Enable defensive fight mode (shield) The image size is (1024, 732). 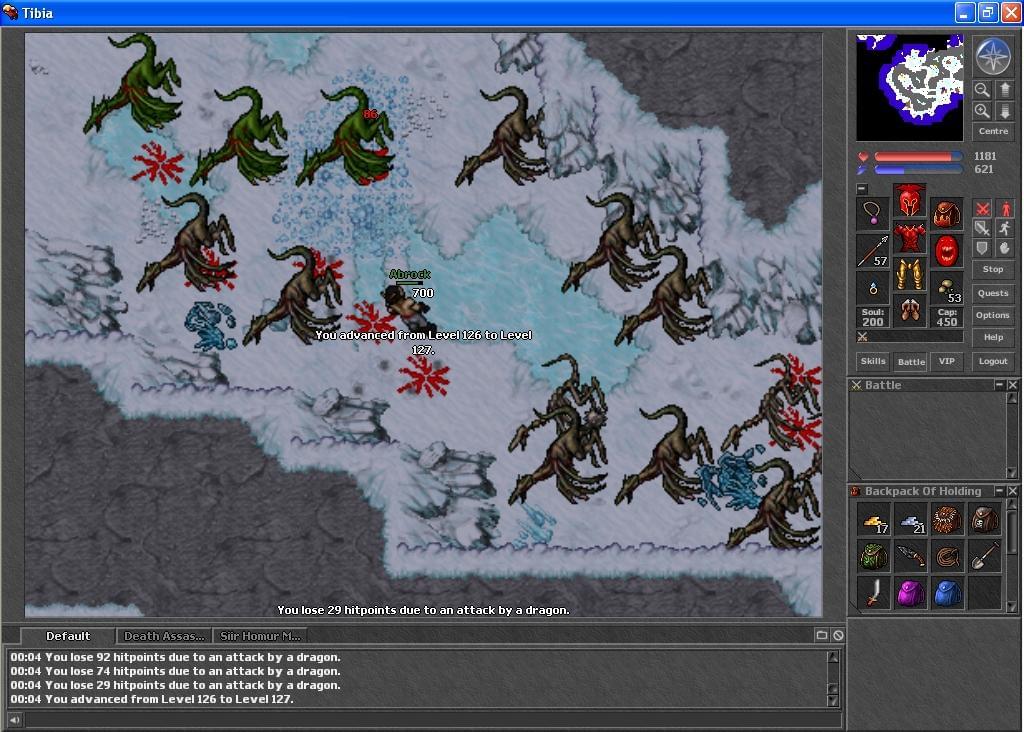tap(982, 248)
